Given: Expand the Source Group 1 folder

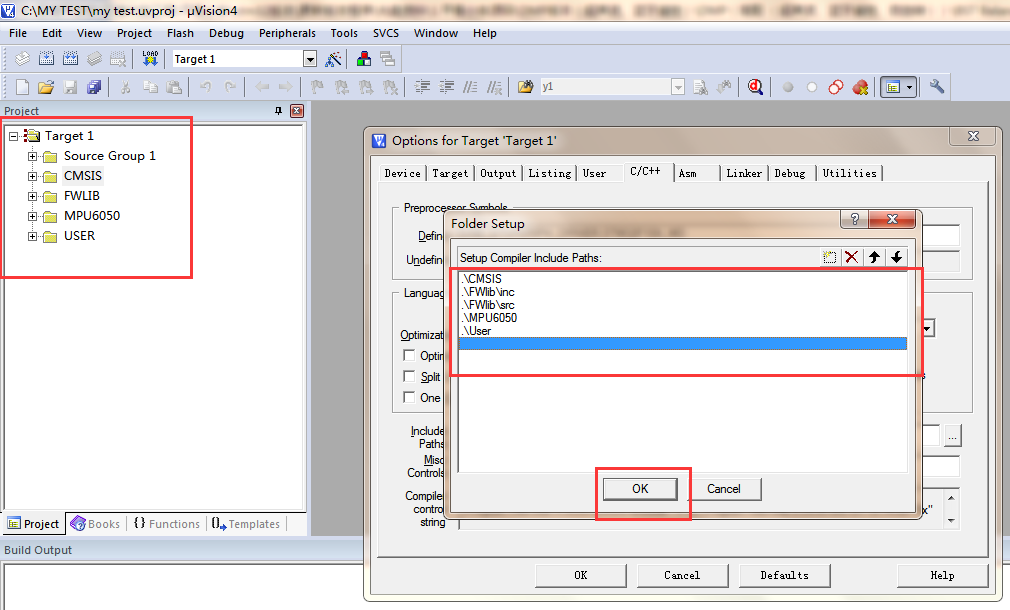Looking at the screenshot, I should coord(32,157).
